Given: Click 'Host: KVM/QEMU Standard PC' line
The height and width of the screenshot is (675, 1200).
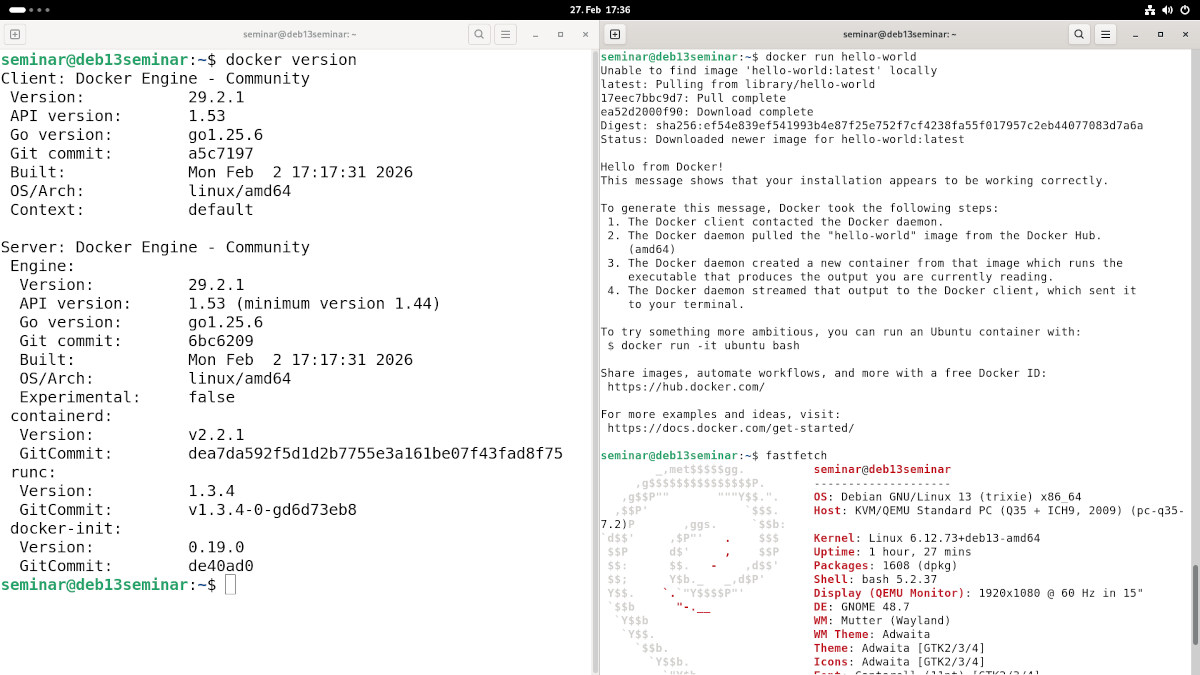Looking at the screenshot, I should [999, 511].
